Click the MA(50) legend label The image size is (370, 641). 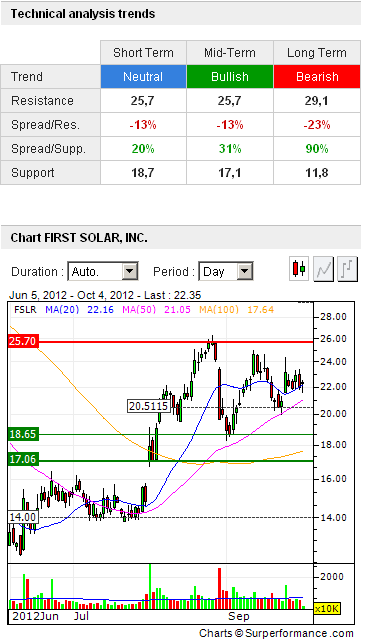tap(139, 309)
